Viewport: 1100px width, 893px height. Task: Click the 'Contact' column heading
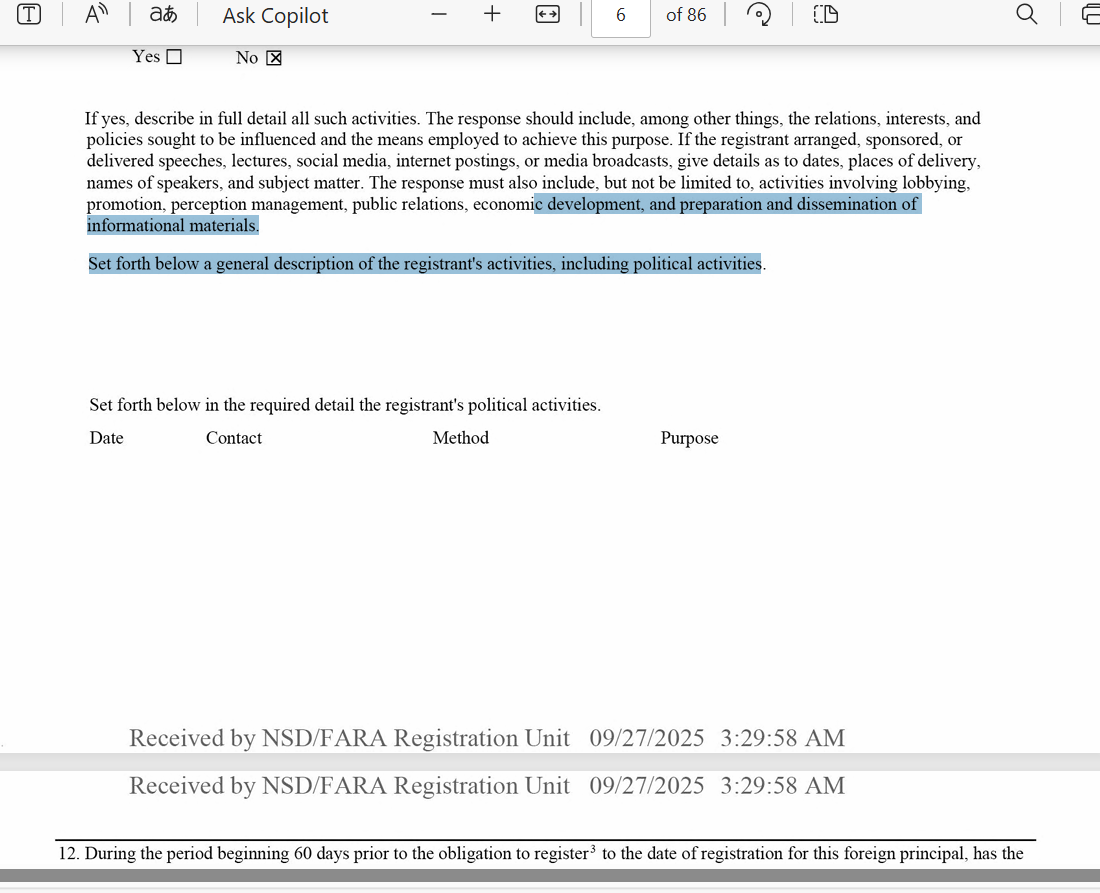click(x=234, y=438)
